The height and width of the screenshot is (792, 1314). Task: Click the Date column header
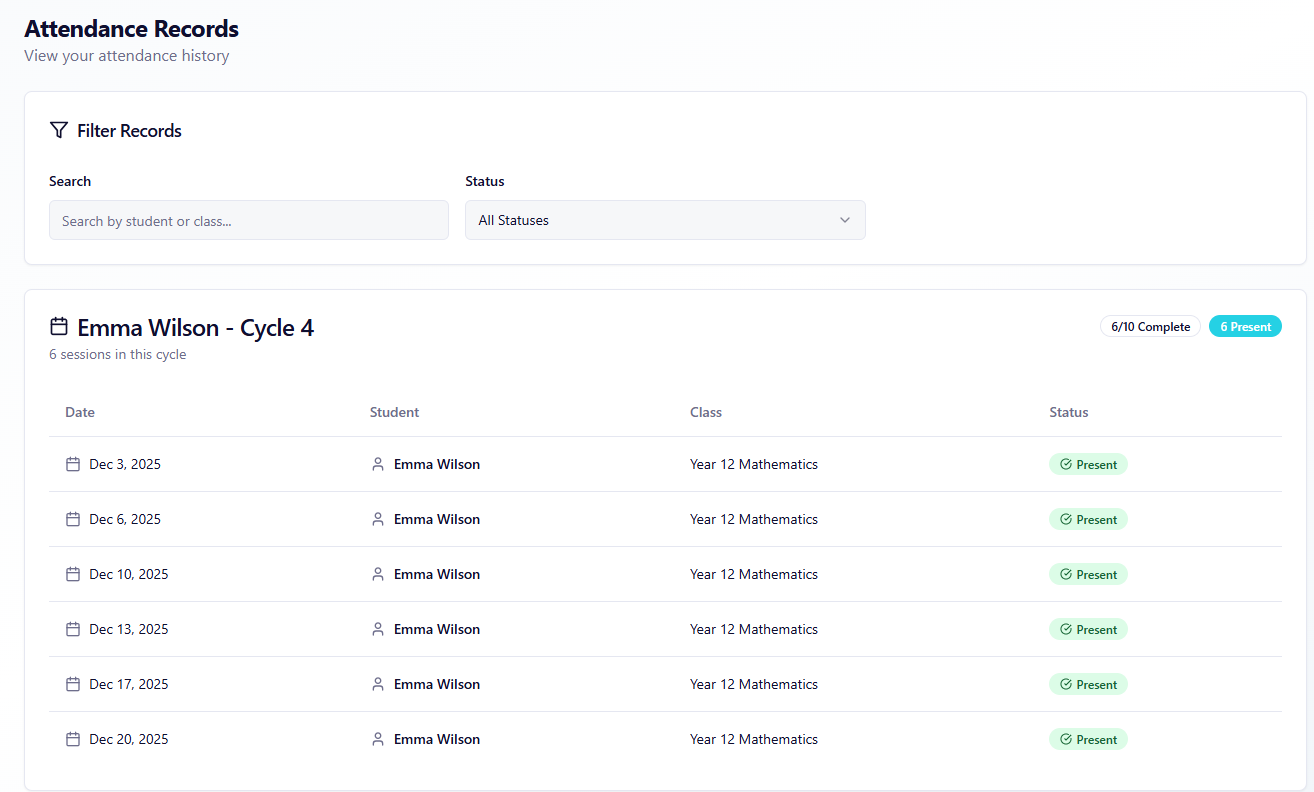[80, 412]
